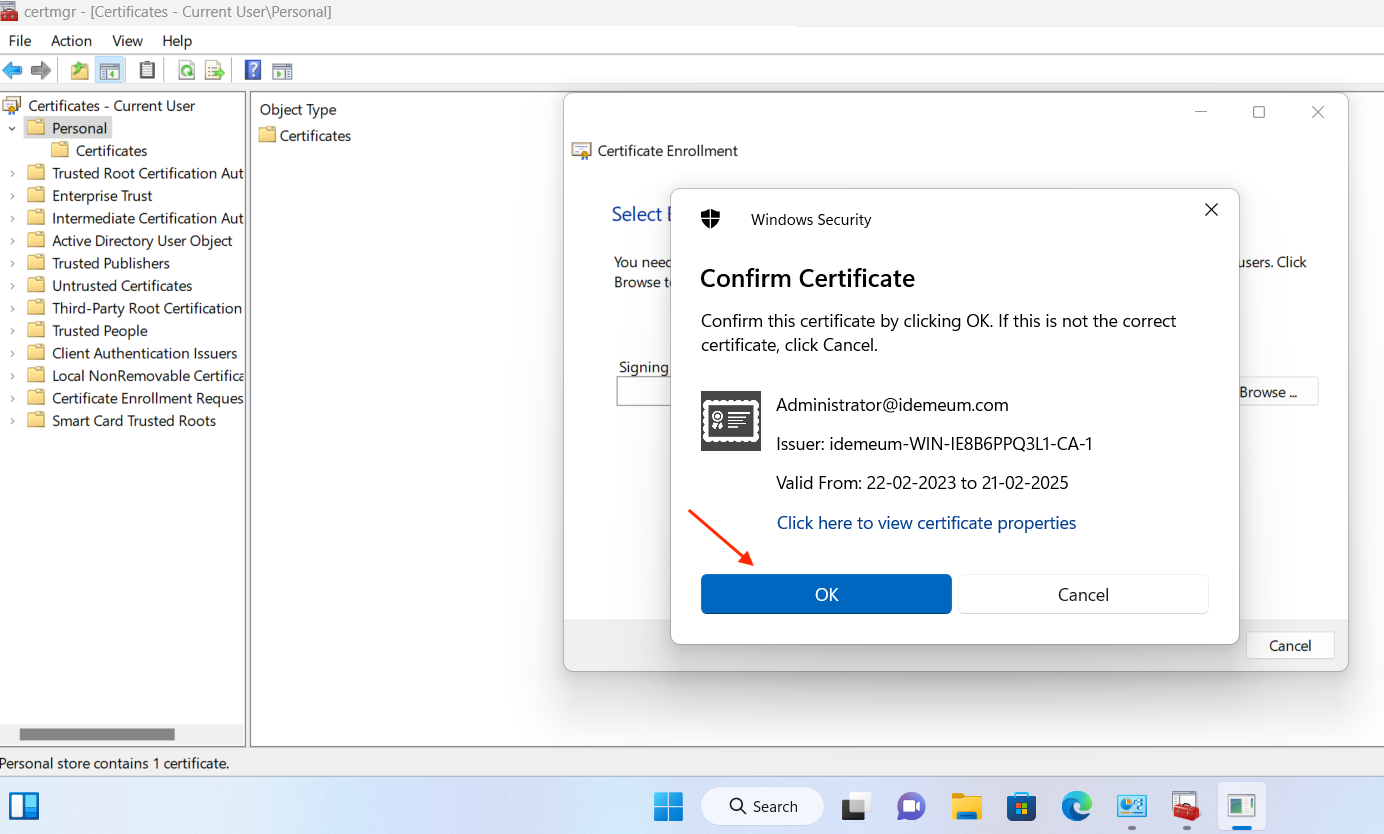This screenshot has height=834, width=1384.
Task: Click the Signing certificate input field
Action: pos(643,391)
